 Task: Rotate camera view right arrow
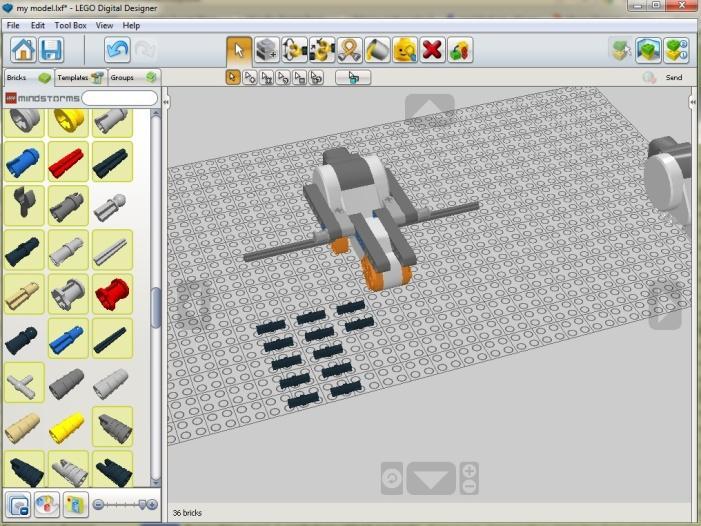pos(665,306)
